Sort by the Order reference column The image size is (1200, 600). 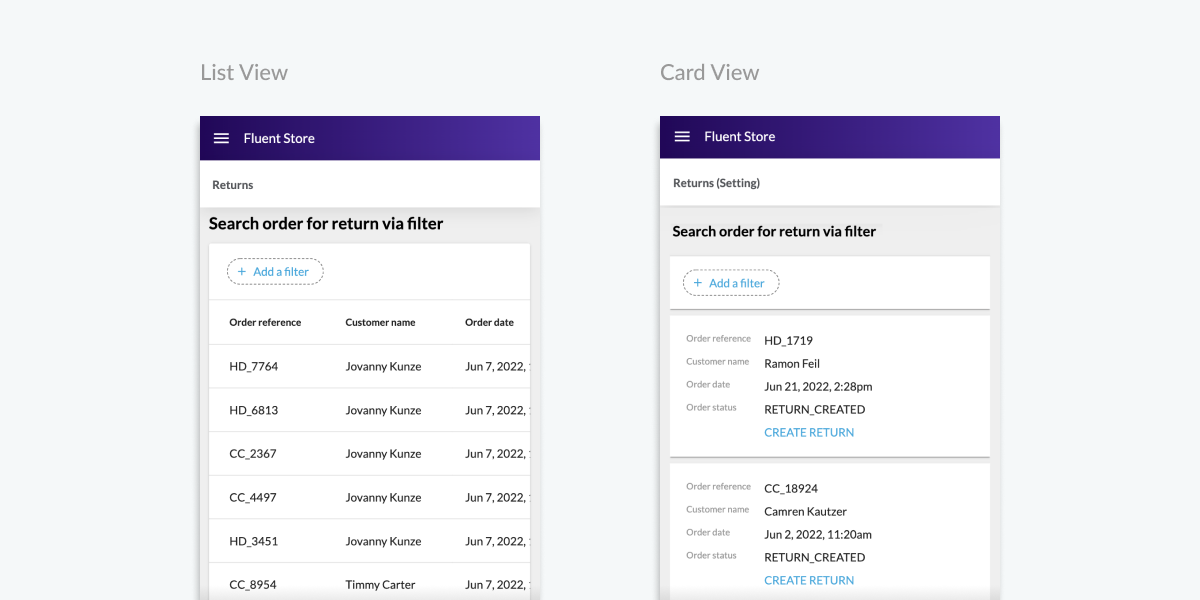coord(265,322)
